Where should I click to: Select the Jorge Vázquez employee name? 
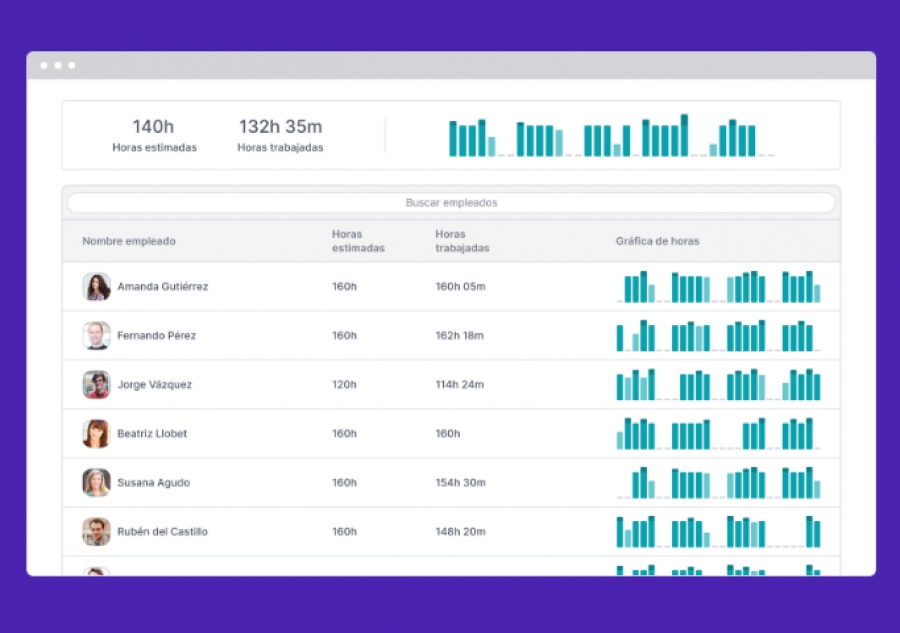(x=154, y=385)
